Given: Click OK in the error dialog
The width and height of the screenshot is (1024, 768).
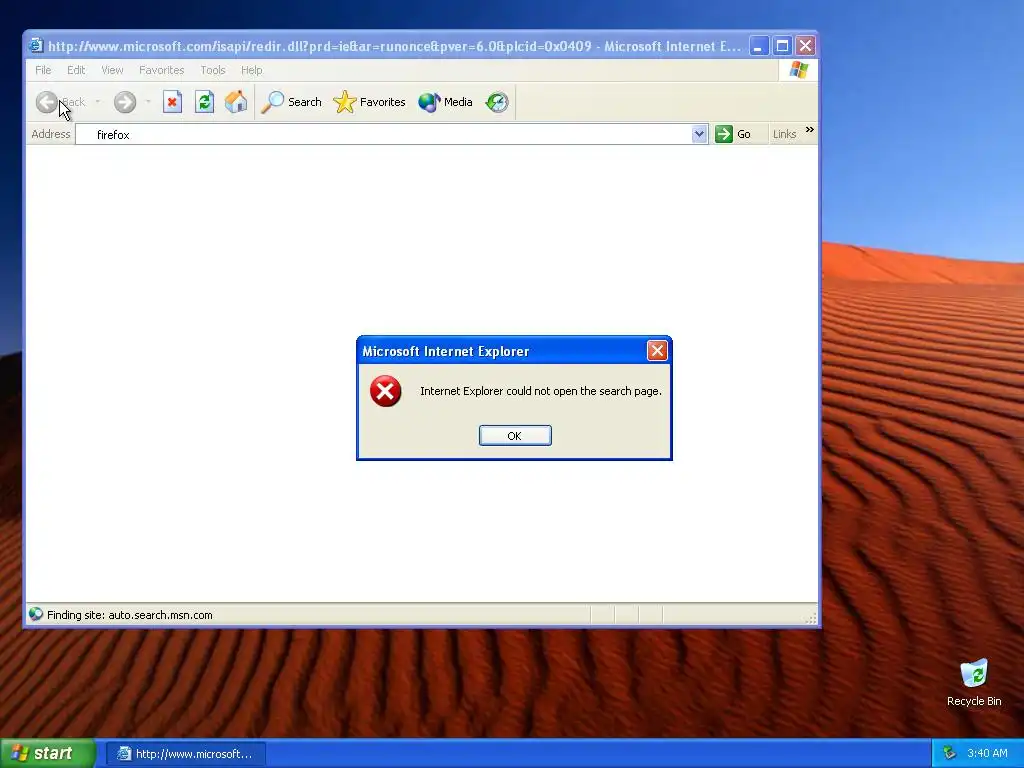Looking at the screenshot, I should pos(515,436).
